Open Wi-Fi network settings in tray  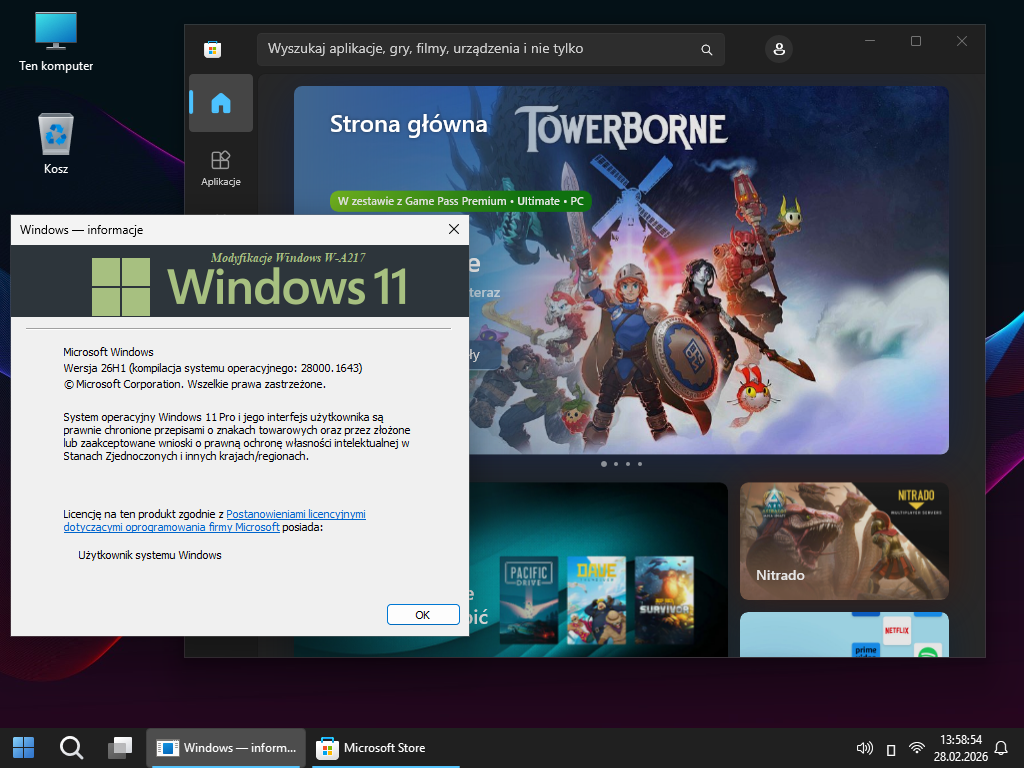click(x=916, y=748)
